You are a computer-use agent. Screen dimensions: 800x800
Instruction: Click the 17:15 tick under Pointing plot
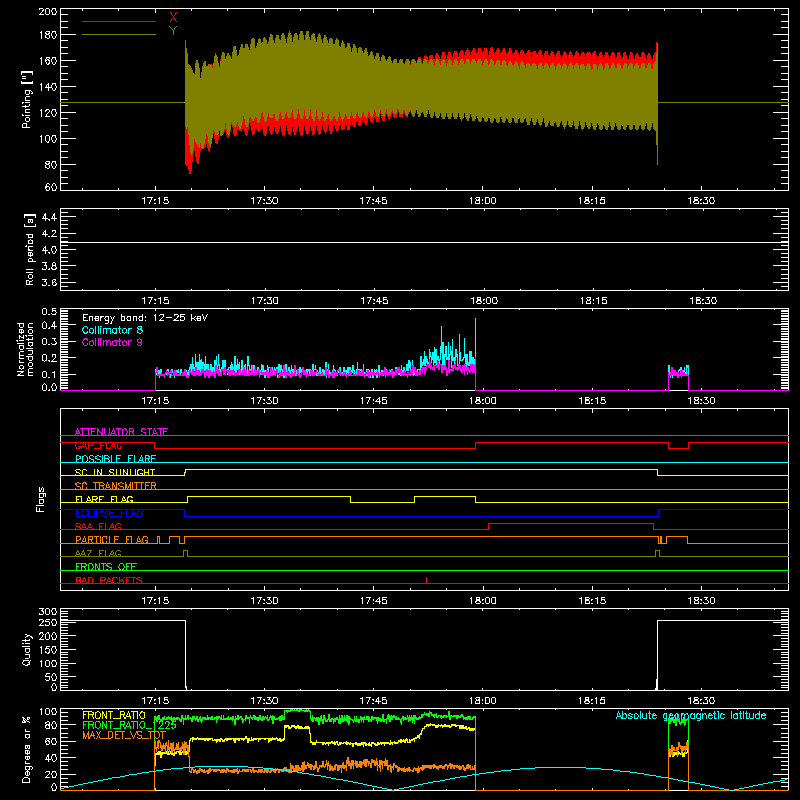(x=155, y=201)
